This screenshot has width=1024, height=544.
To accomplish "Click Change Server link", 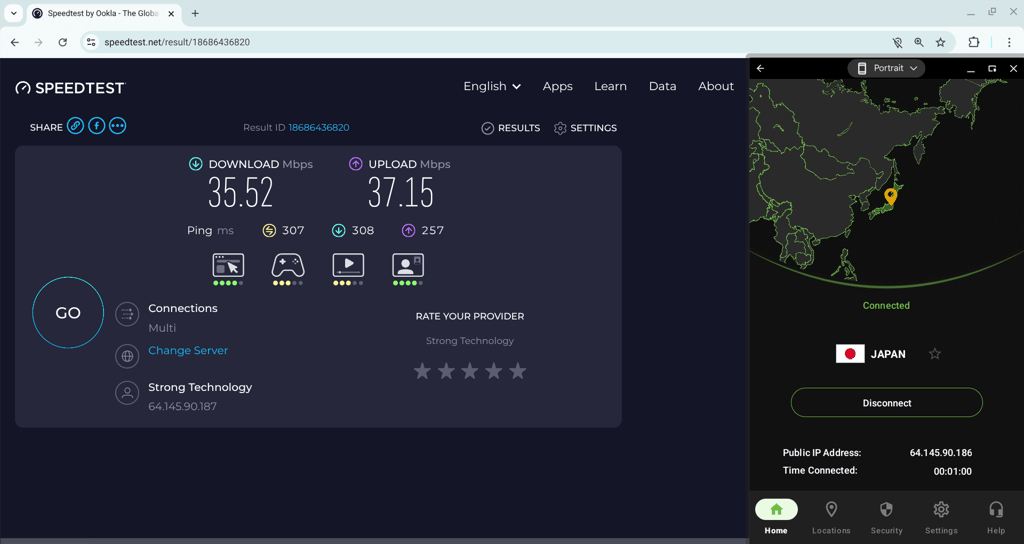I will point(188,350).
